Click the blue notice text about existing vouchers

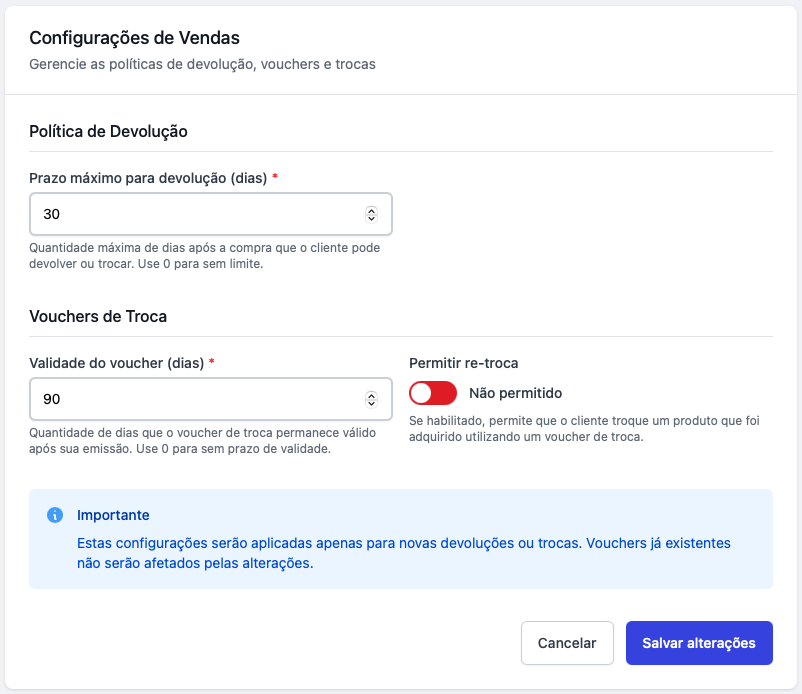pyautogui.click(x=403, y=553)
